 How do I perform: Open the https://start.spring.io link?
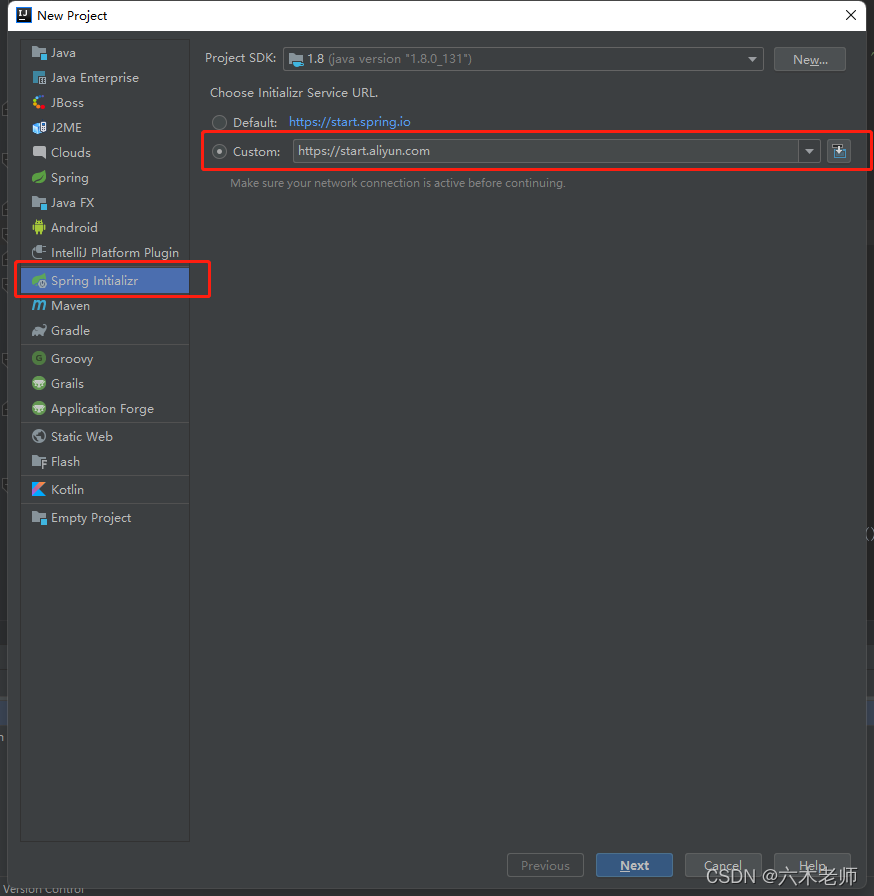pos(350,122)
